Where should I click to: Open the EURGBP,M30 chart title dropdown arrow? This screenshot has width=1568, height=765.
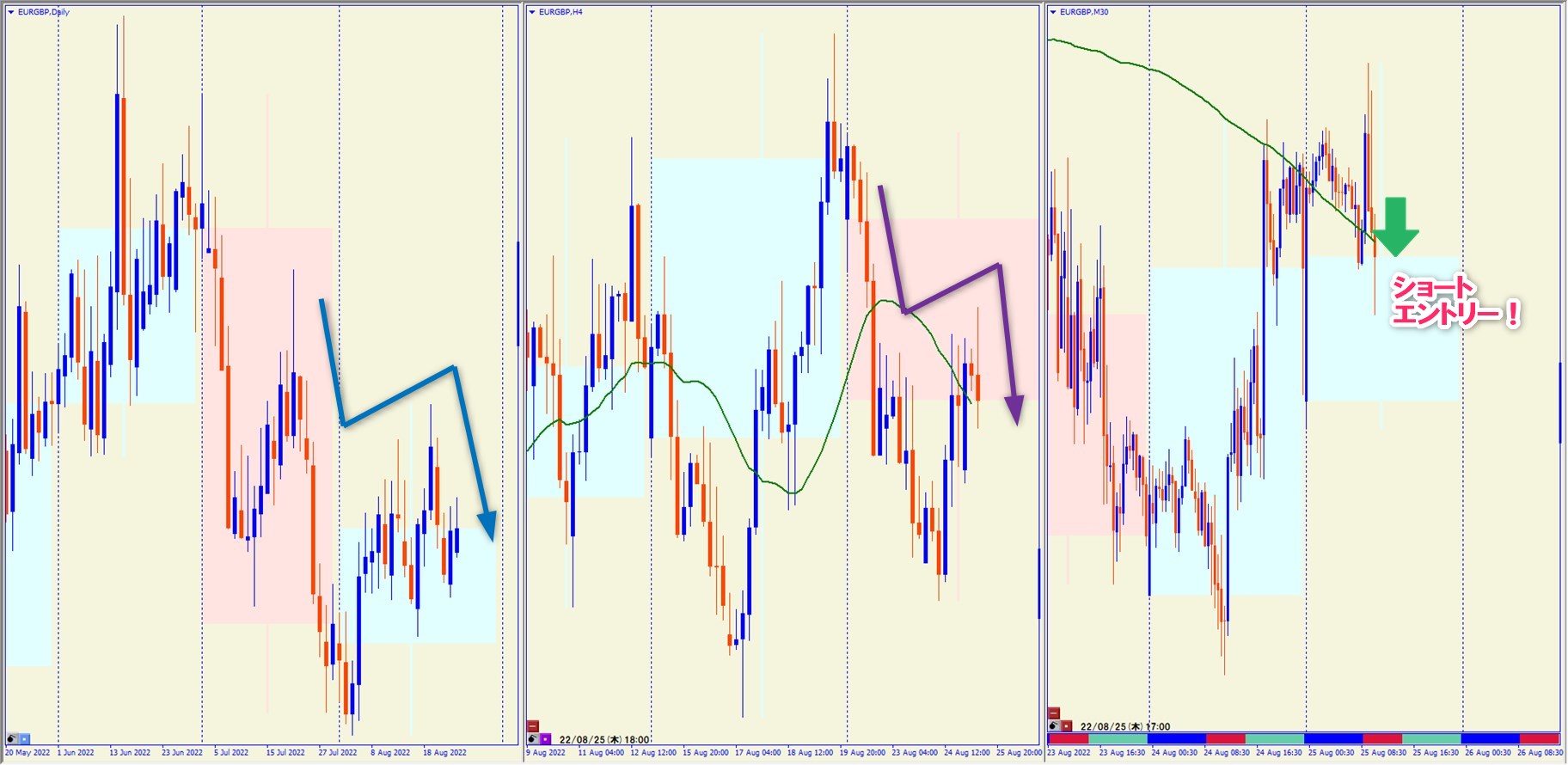(1053, 12)
